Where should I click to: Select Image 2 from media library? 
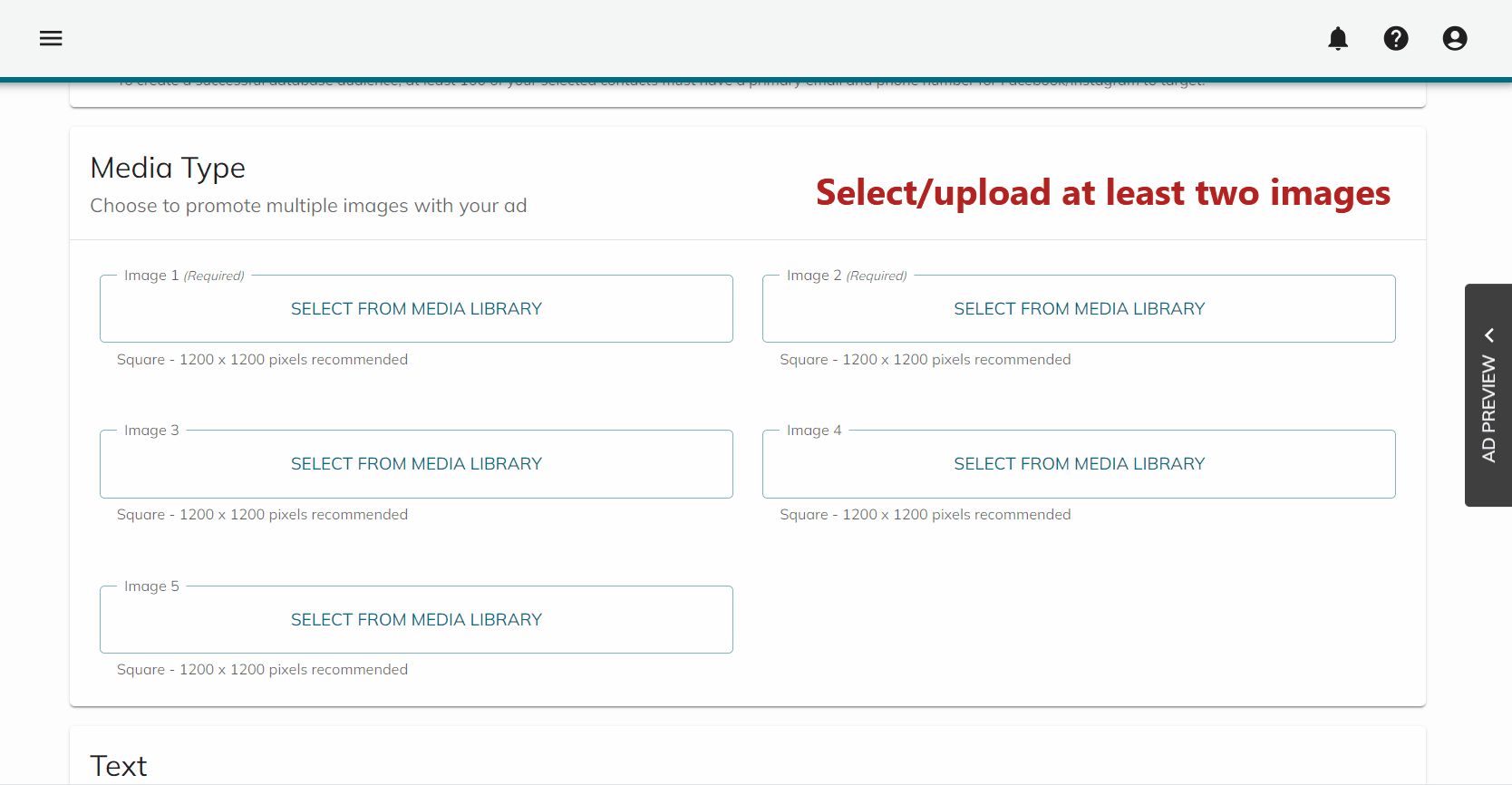point(1079,309)
